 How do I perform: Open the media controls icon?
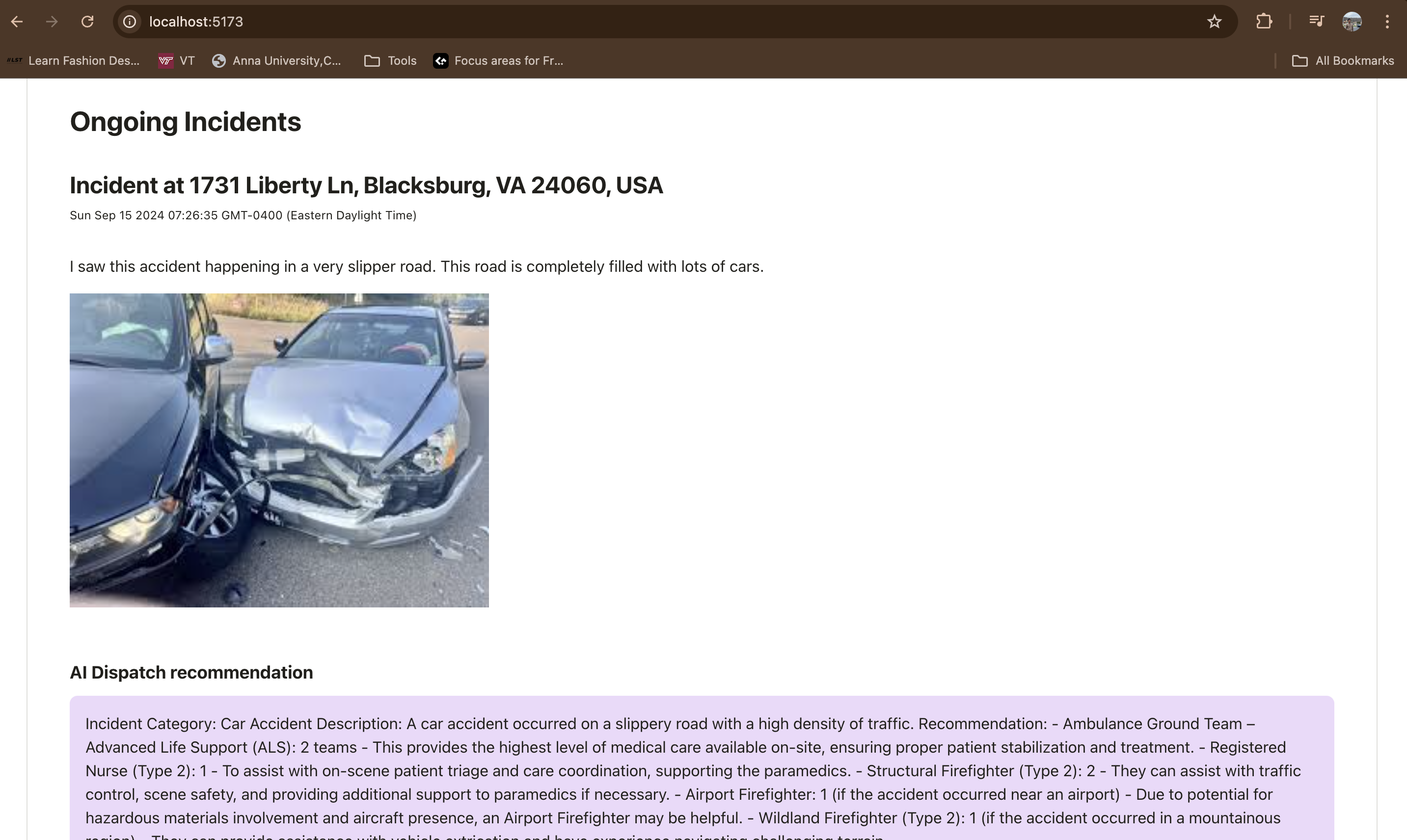1316,22
